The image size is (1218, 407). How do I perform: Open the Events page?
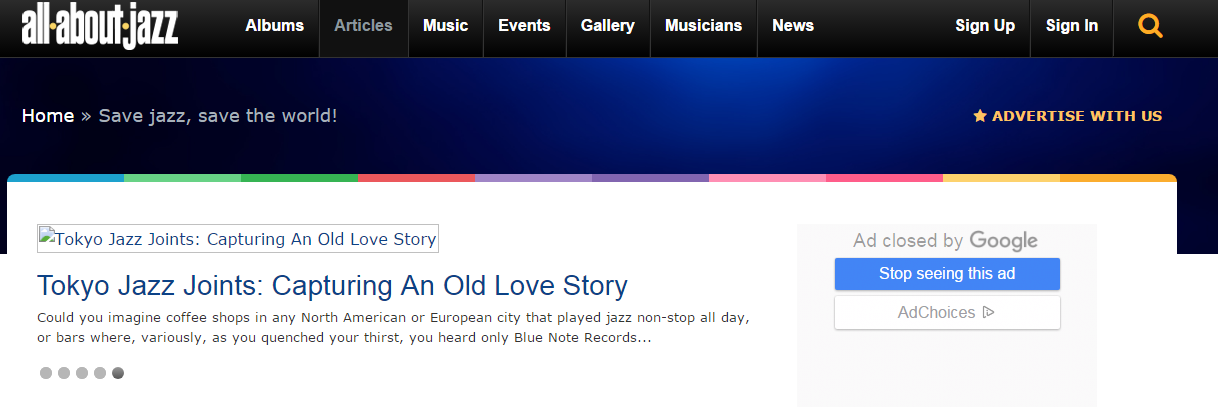tap(524, 26)
